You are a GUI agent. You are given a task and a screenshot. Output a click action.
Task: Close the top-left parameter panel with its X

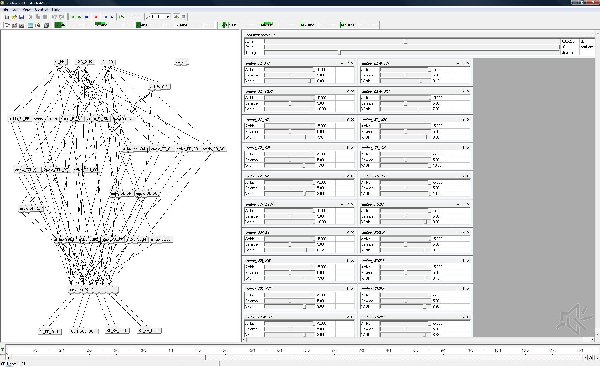click(x=351, y=63)
